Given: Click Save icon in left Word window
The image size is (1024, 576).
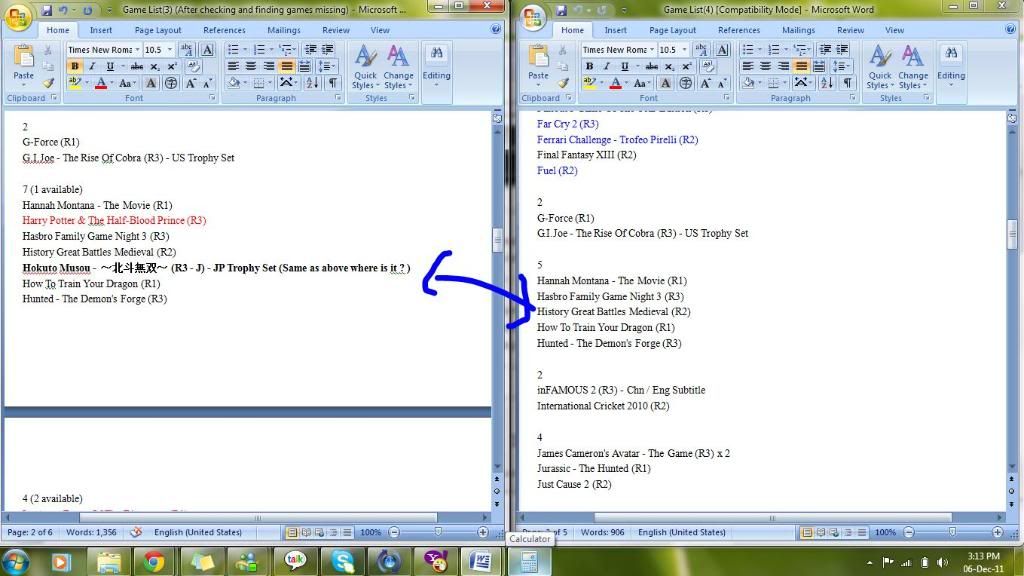Looking at the screenshot, I should 47,10.
